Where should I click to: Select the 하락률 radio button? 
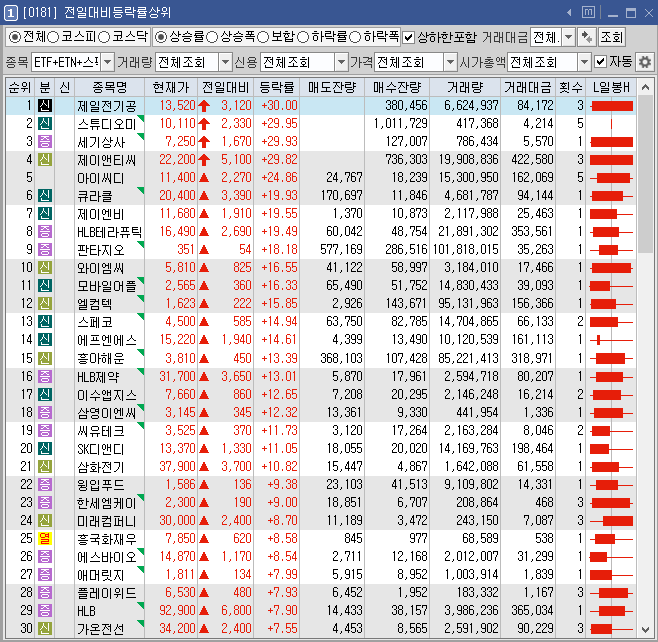[x=303, y=37]
